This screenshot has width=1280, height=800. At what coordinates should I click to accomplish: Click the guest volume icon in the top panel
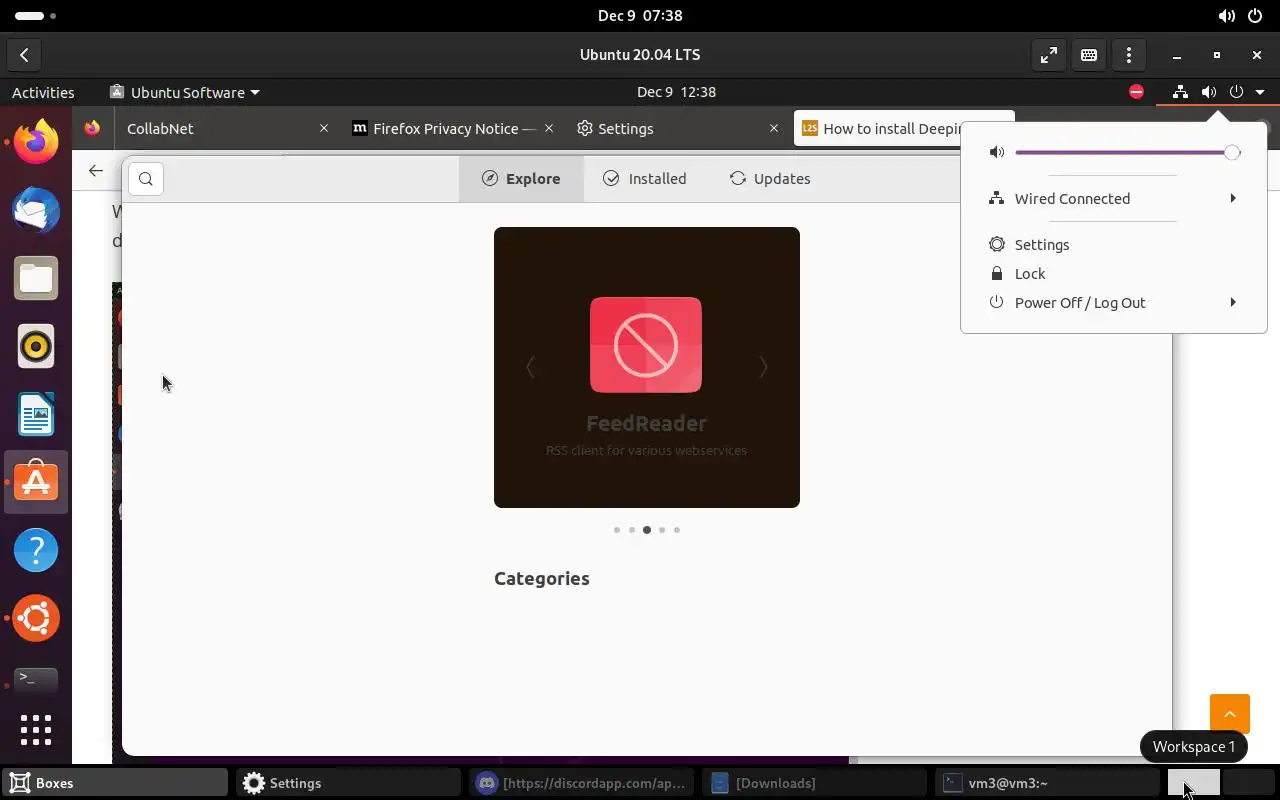tap(1208, 92)
